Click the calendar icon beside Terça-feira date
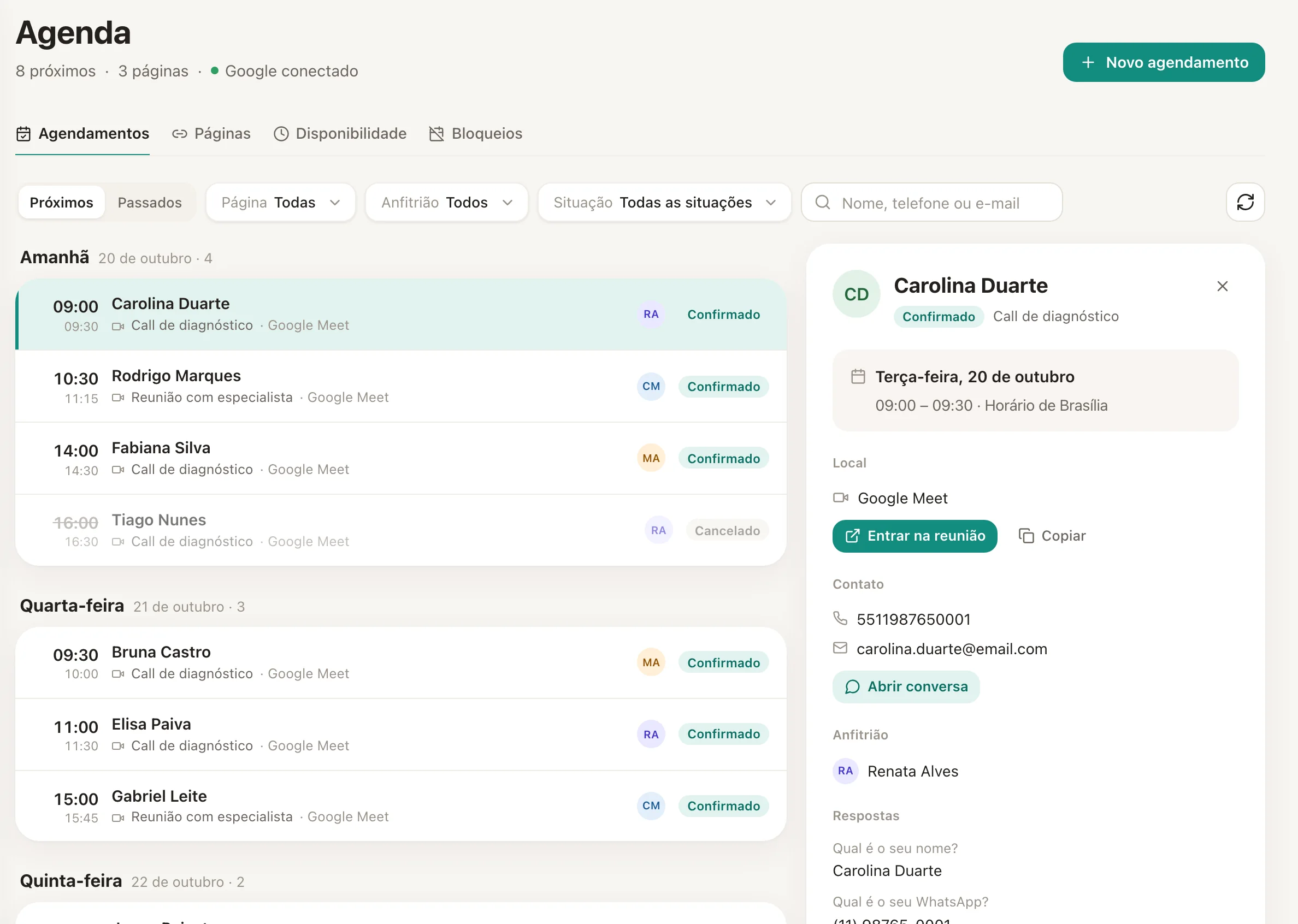 [x=858, y=376]
